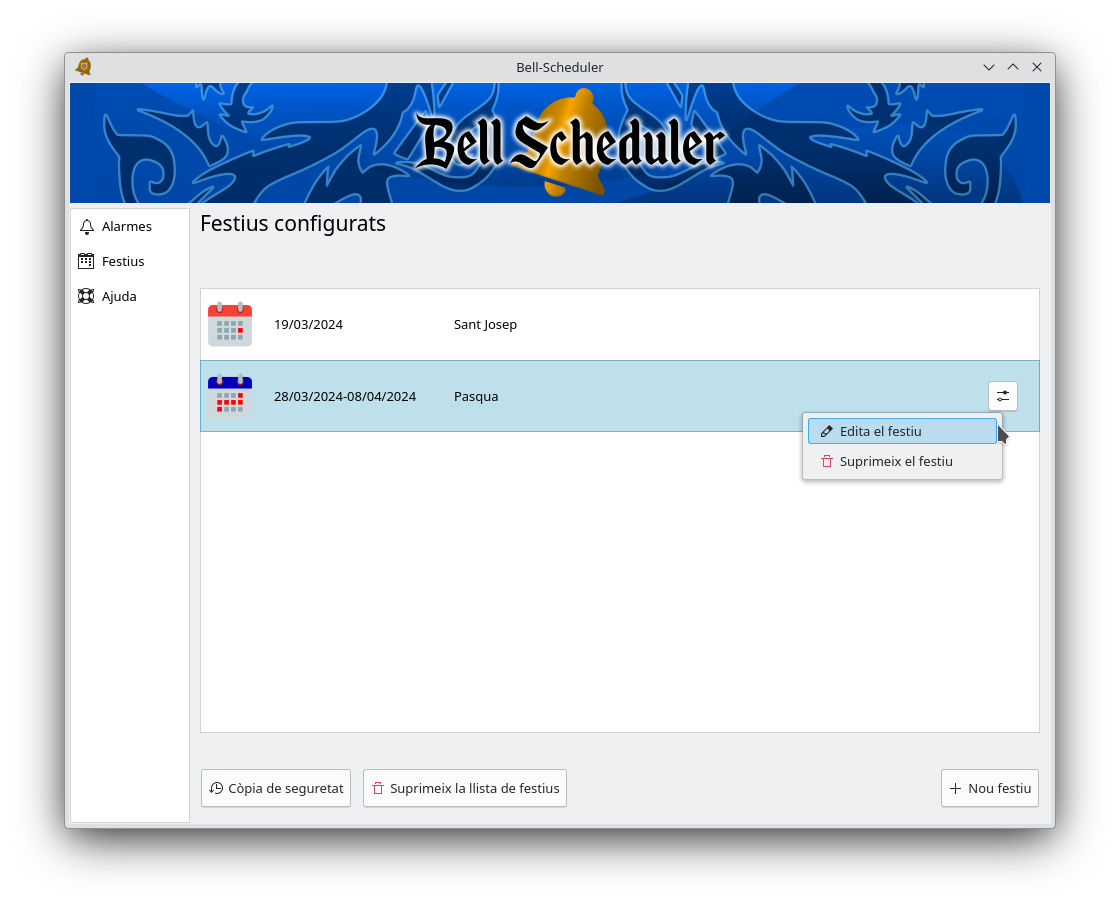Screen dimensions: 1120x905
Task: Open the Alarmes section with bell icon
Action: [x=116, y=227]
